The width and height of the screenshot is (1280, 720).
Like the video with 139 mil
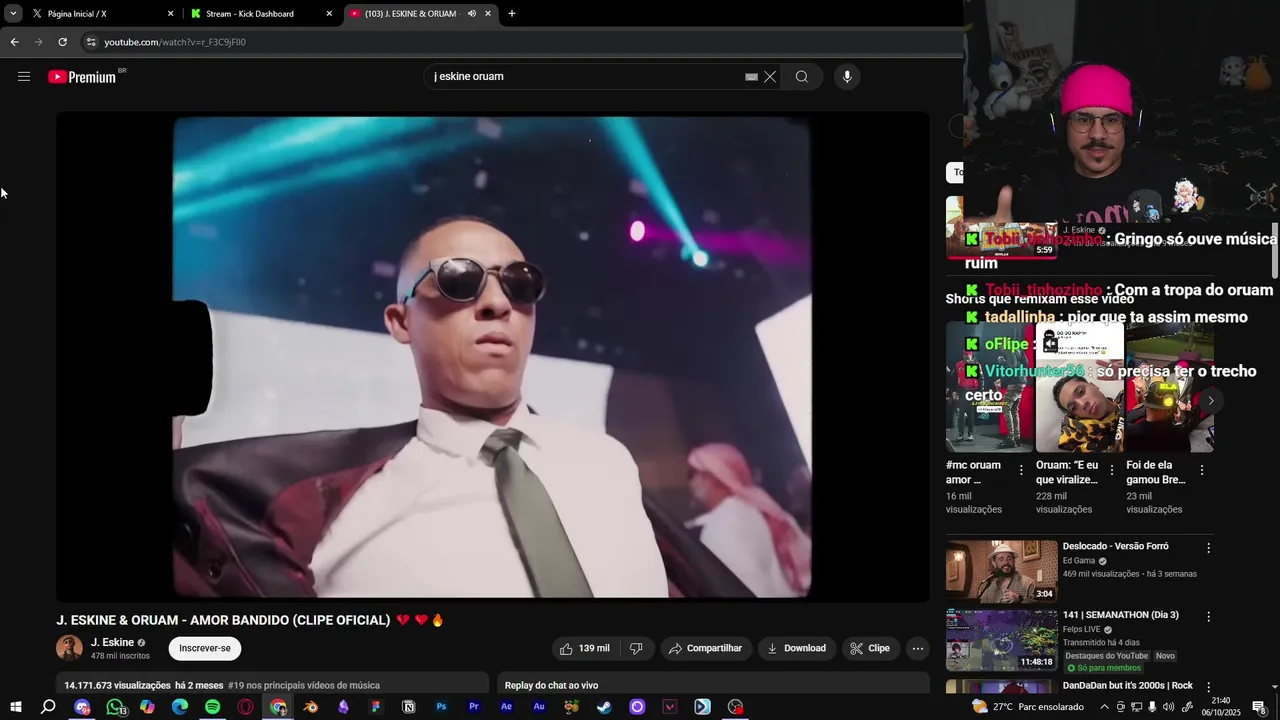[585, 648]
